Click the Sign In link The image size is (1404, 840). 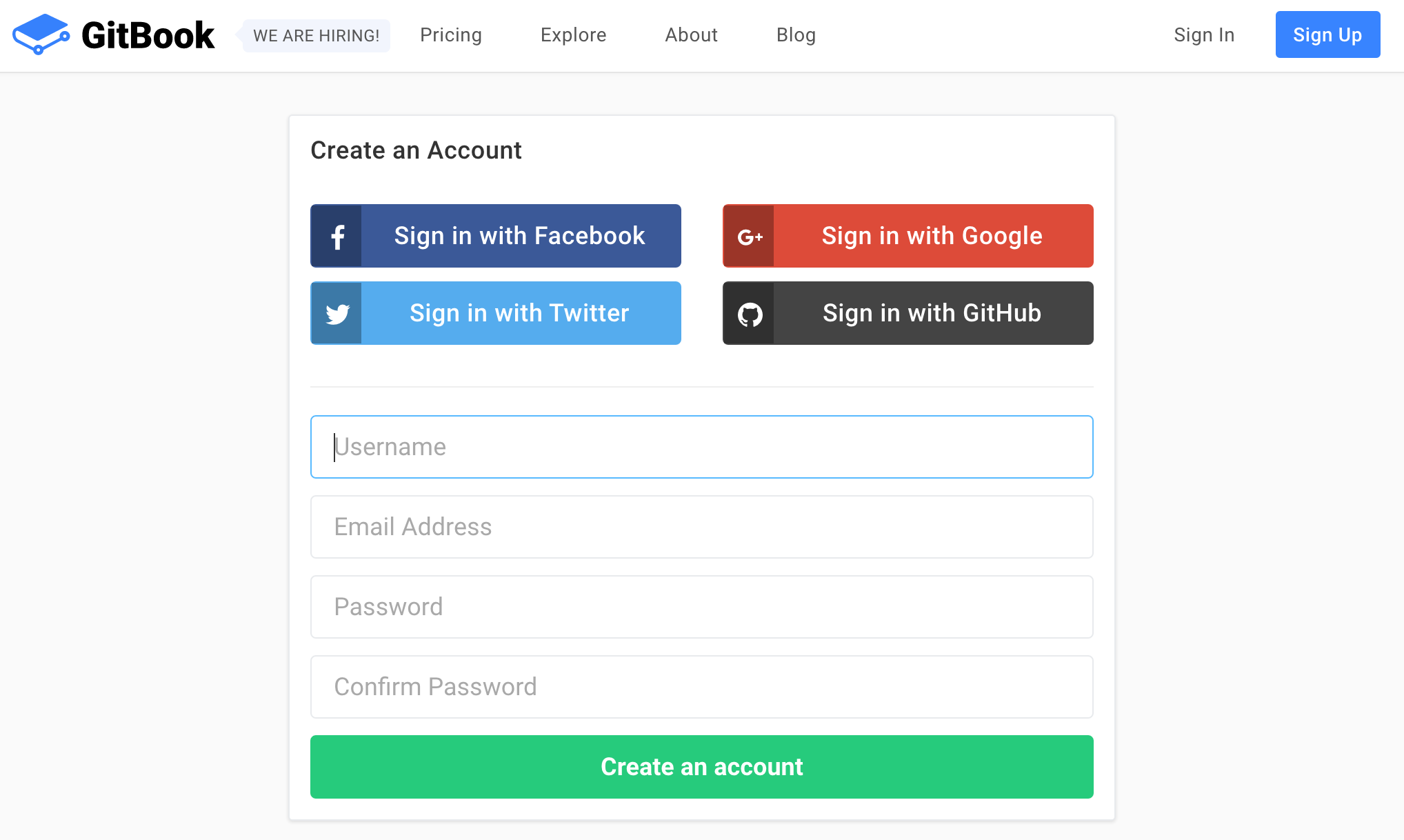tap(1204, 34)
